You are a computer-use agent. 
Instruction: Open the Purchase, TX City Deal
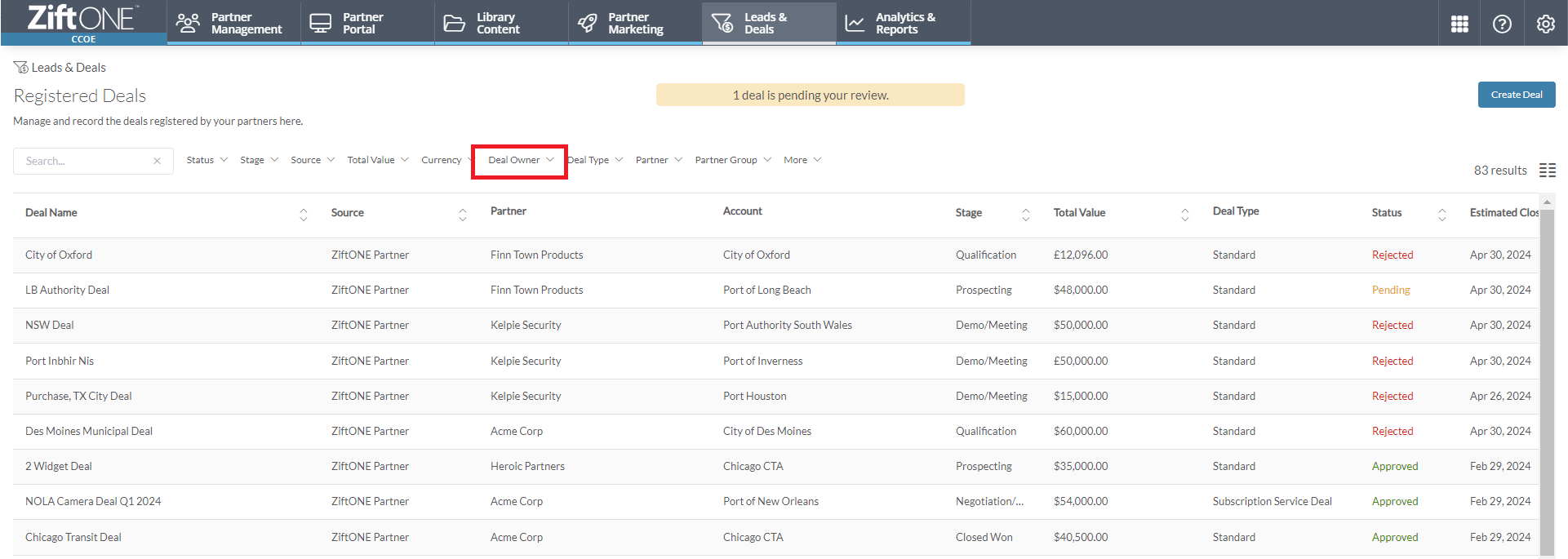(x=78, y=396)
